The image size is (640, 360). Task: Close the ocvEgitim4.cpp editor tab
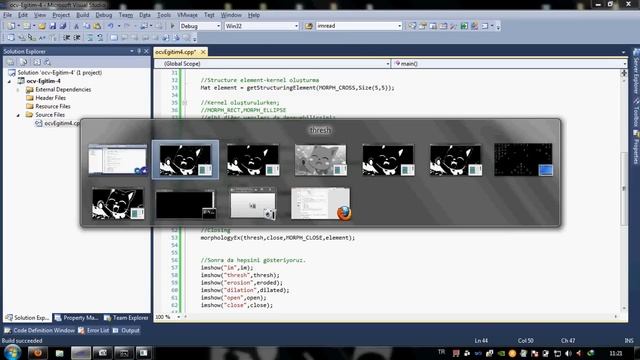click(203, 52)
